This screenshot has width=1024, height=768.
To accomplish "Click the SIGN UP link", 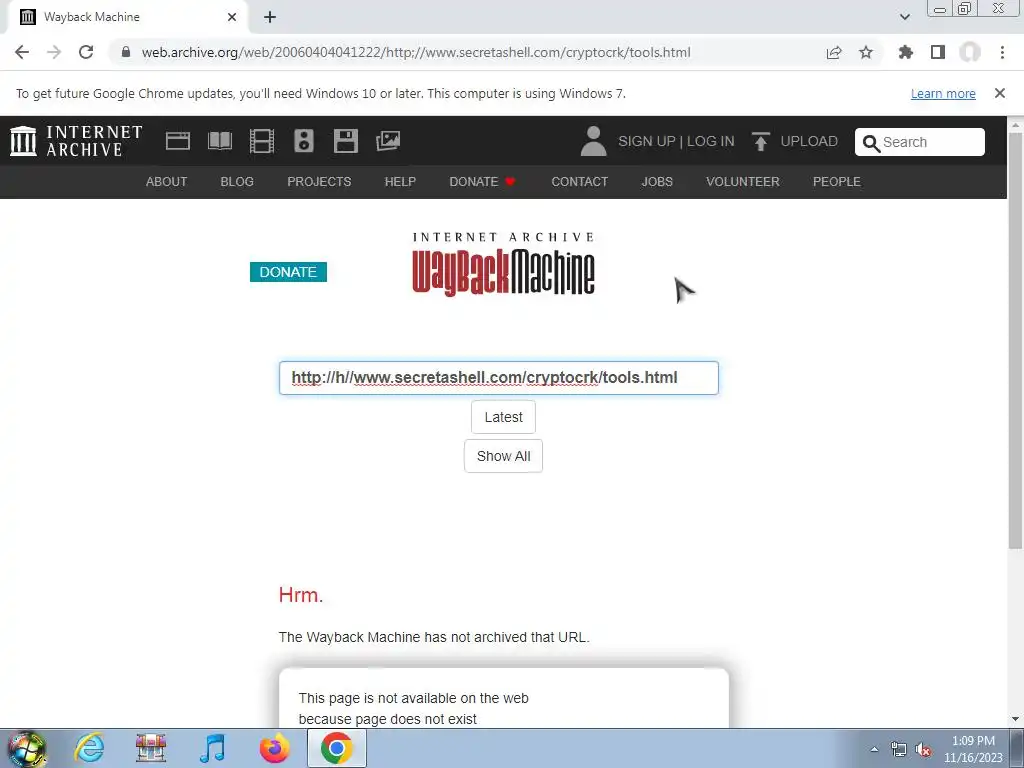I will [x=647, y=141].
